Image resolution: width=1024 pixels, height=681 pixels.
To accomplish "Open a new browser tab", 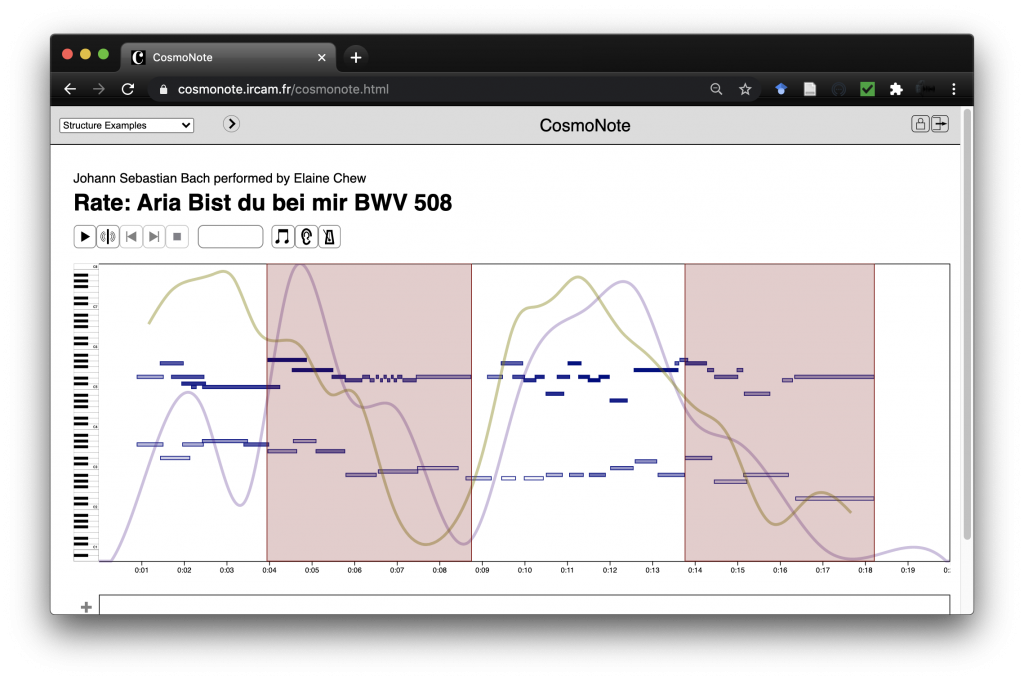I will click(356, 57).
